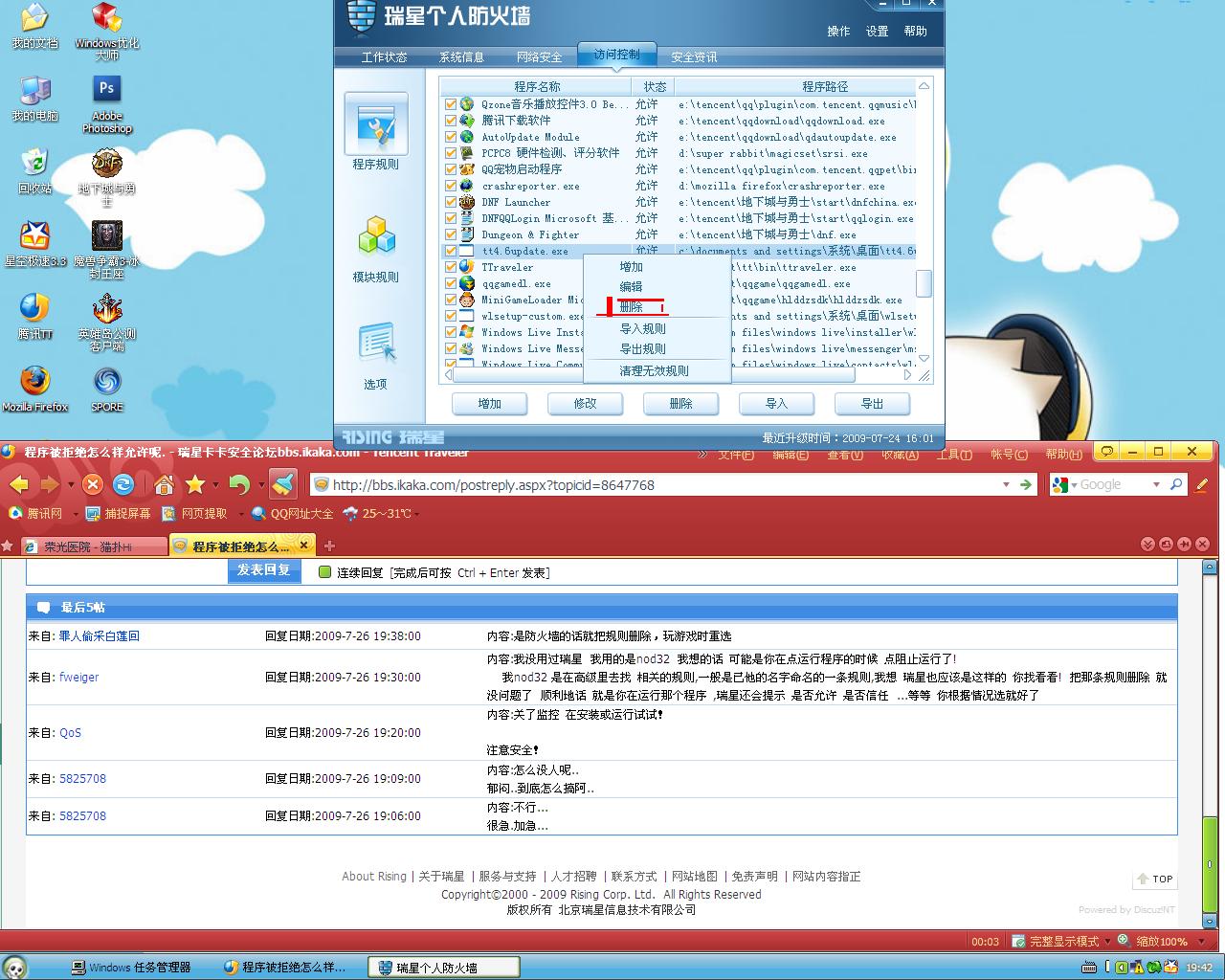Switch to the 网络安全 tab
The height and width of the screenshot is (980, 1225).
tap(539, 57)
